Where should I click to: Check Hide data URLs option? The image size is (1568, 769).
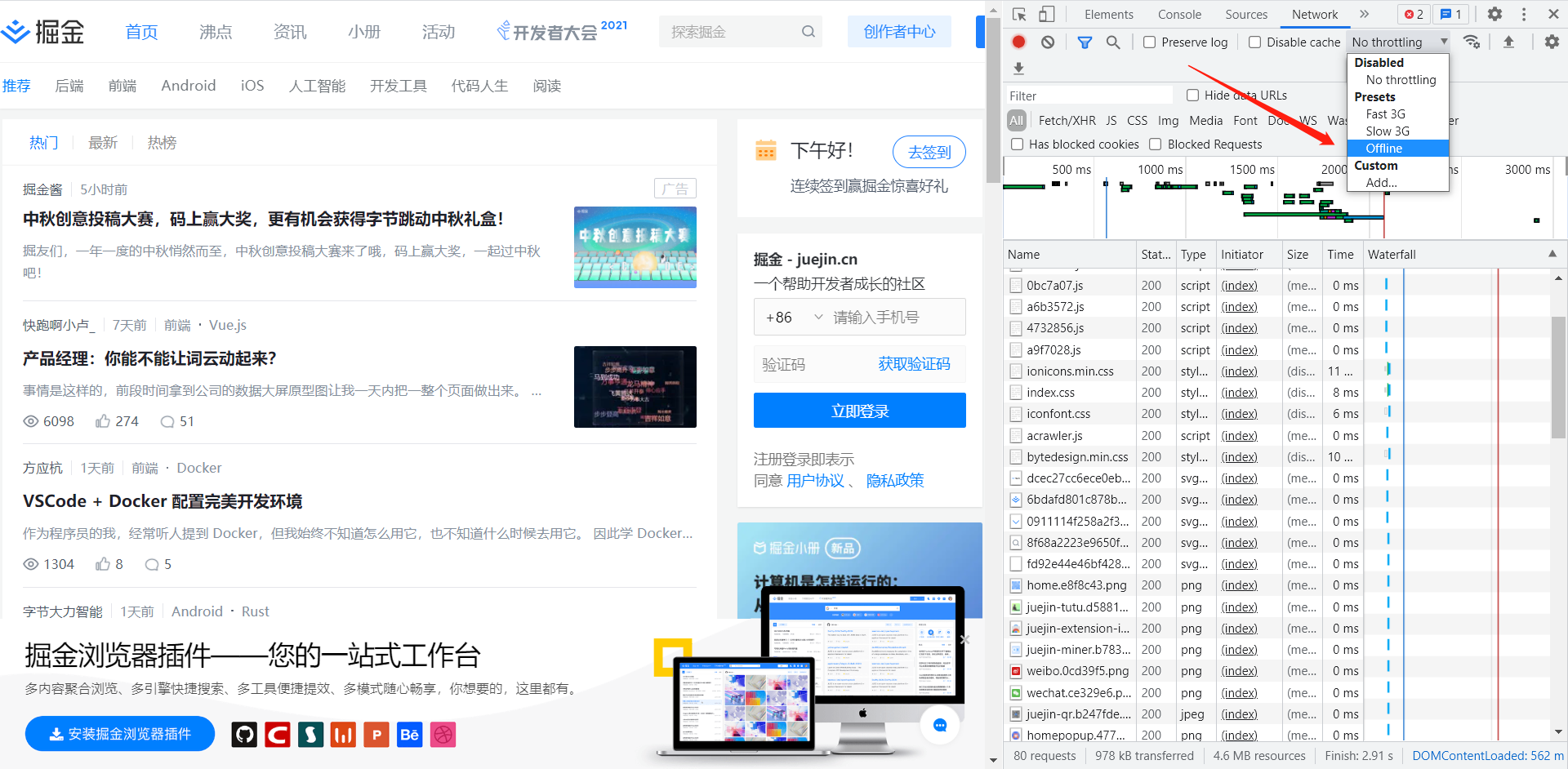[1192, 95]
